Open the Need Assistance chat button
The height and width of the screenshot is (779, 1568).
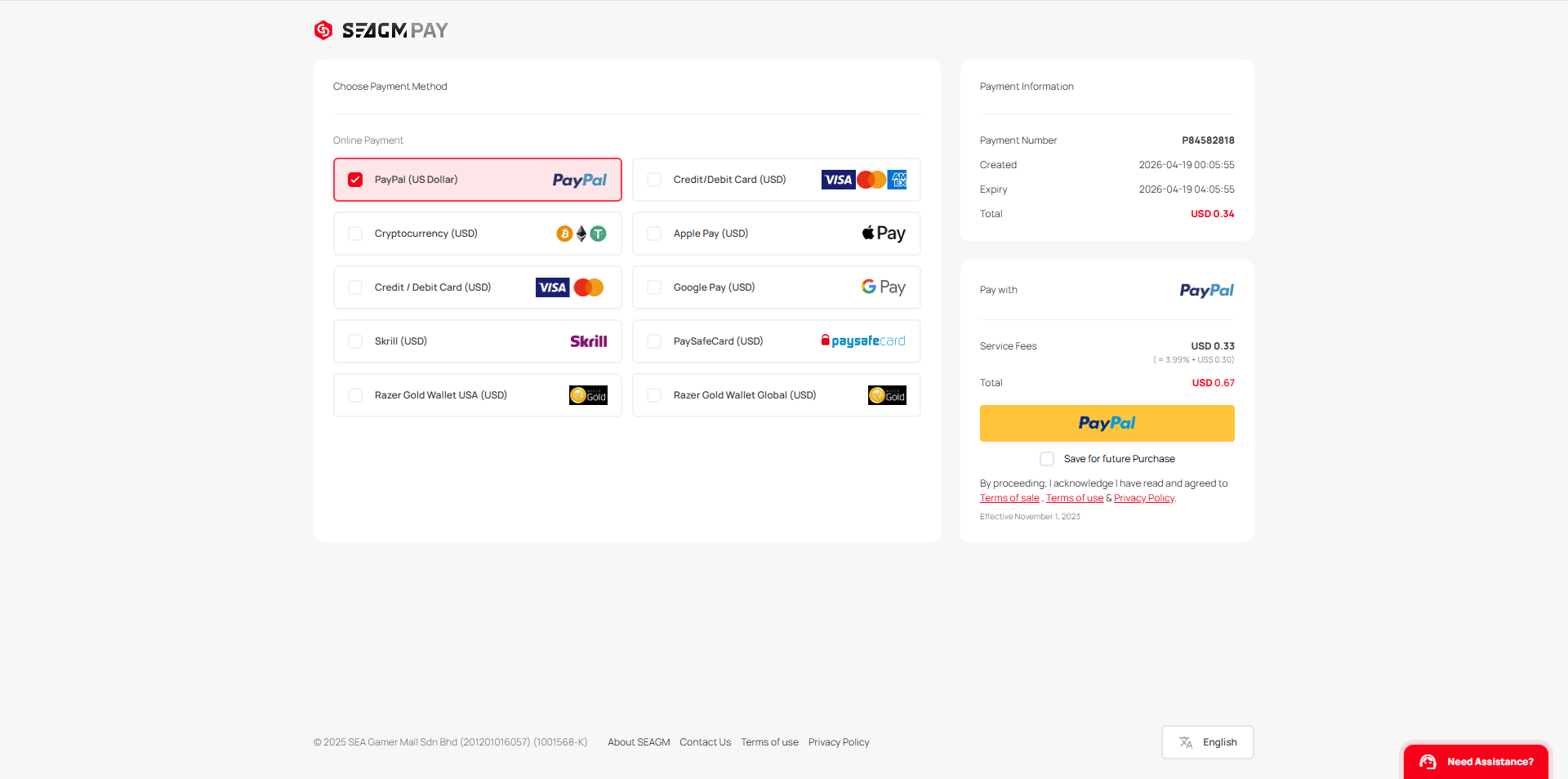pos(1476,762)
